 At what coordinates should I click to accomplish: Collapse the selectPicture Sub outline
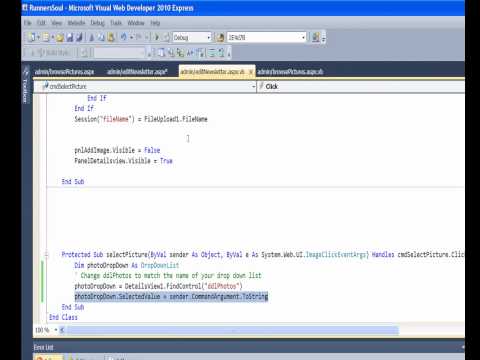click(46, 255)
